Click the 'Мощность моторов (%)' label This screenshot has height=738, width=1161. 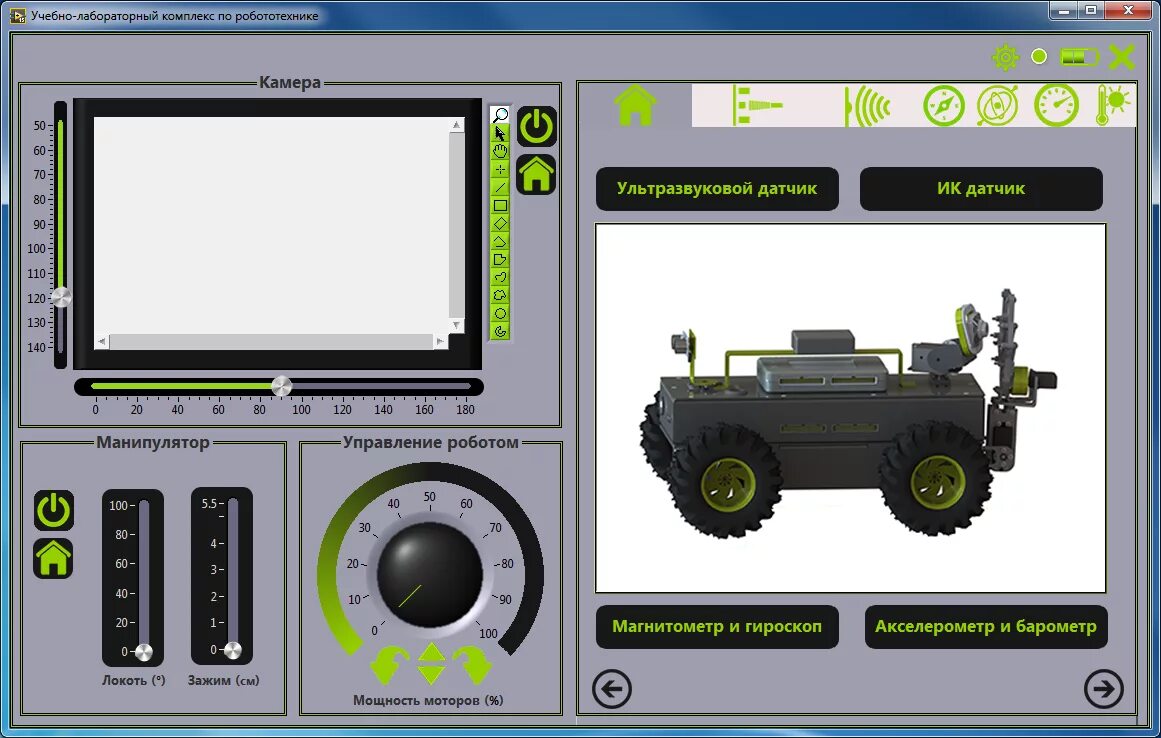[428, 700]
